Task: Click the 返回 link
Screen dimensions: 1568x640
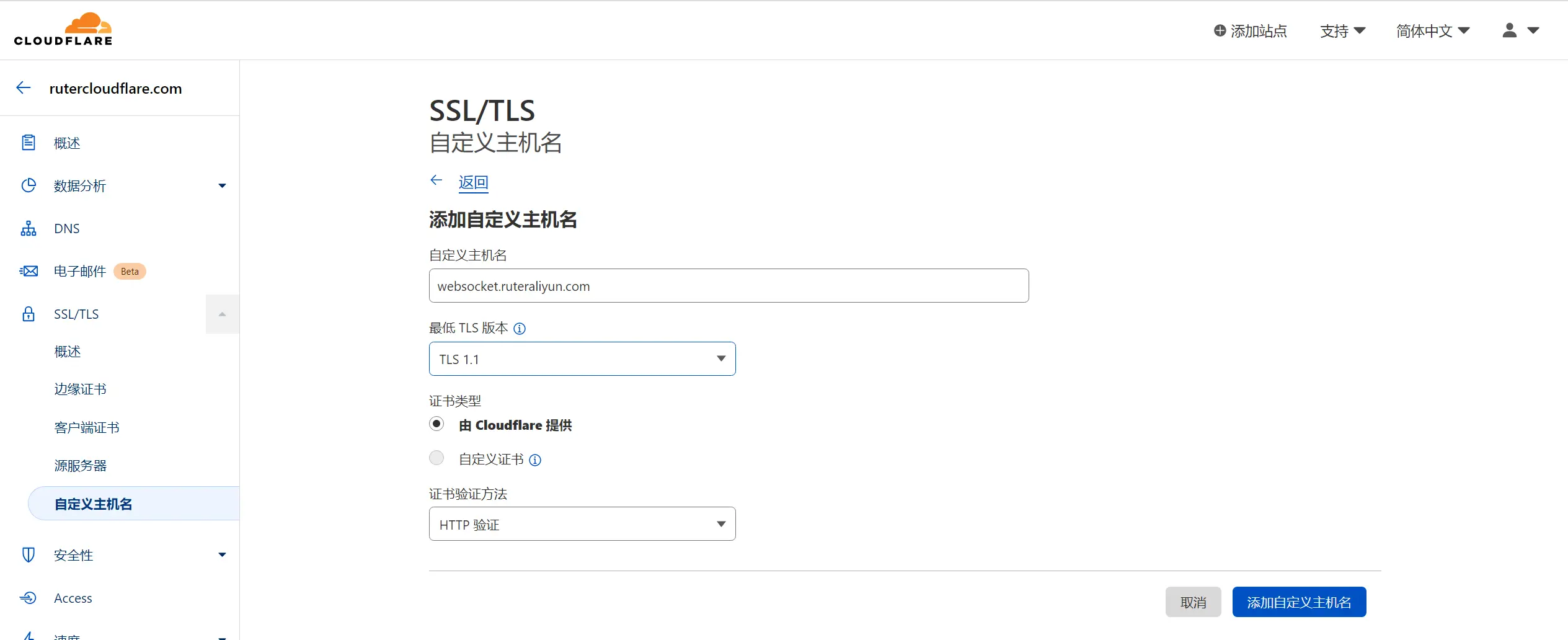Action: 473,182
